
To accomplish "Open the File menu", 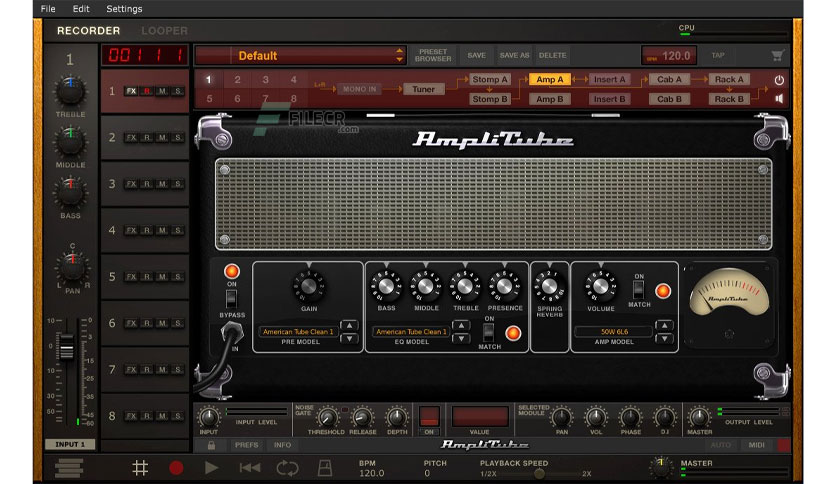I will click(48, 9).
